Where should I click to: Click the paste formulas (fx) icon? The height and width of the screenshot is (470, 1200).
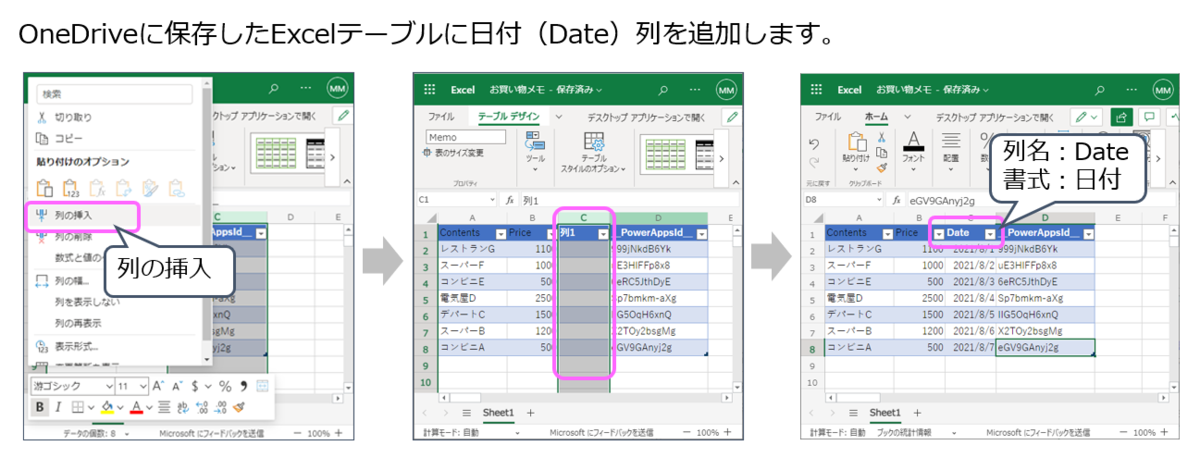pos(97,186)
